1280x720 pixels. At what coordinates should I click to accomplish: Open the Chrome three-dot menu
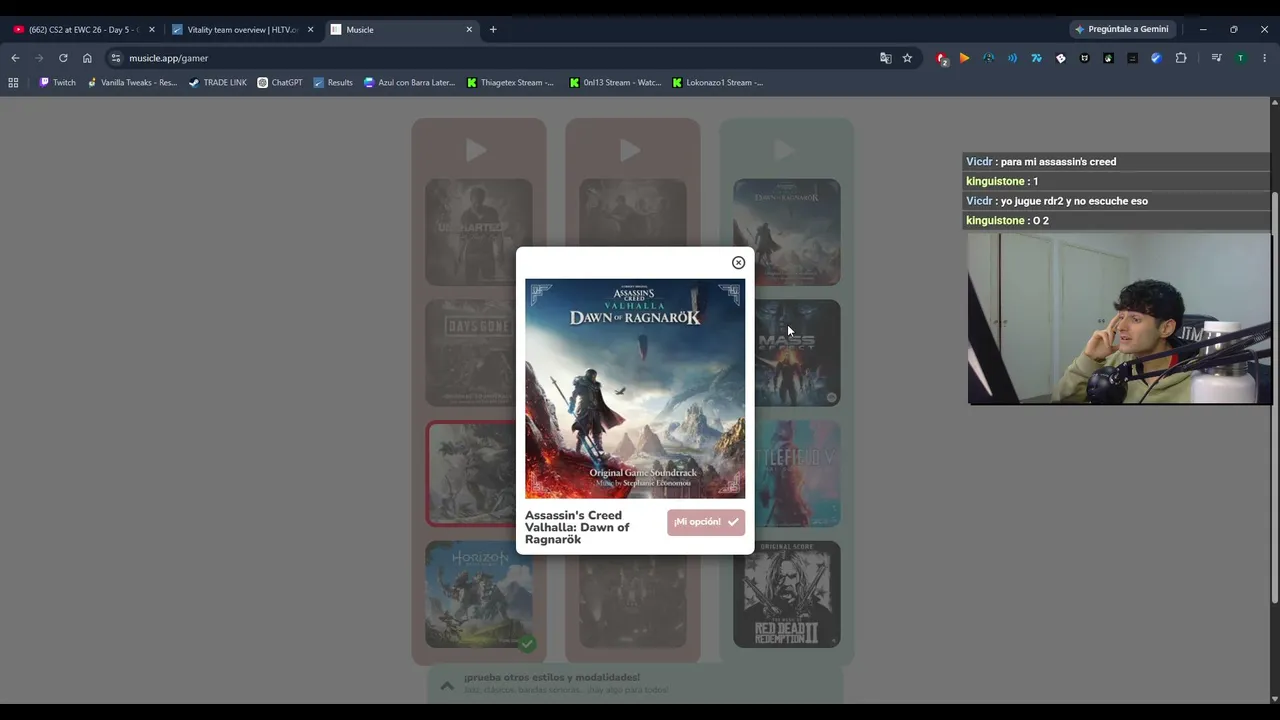click(1264, 58)
